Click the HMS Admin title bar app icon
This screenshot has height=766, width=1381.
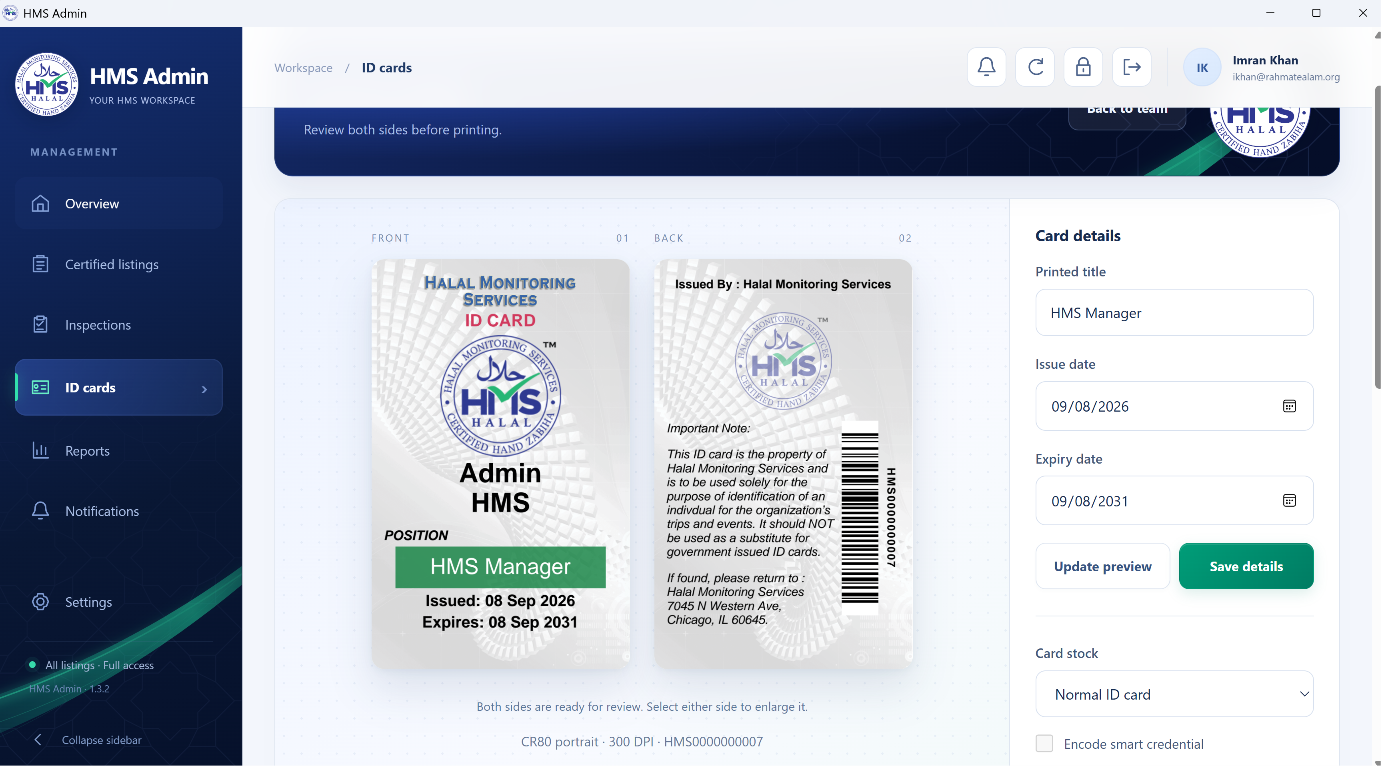10,13
